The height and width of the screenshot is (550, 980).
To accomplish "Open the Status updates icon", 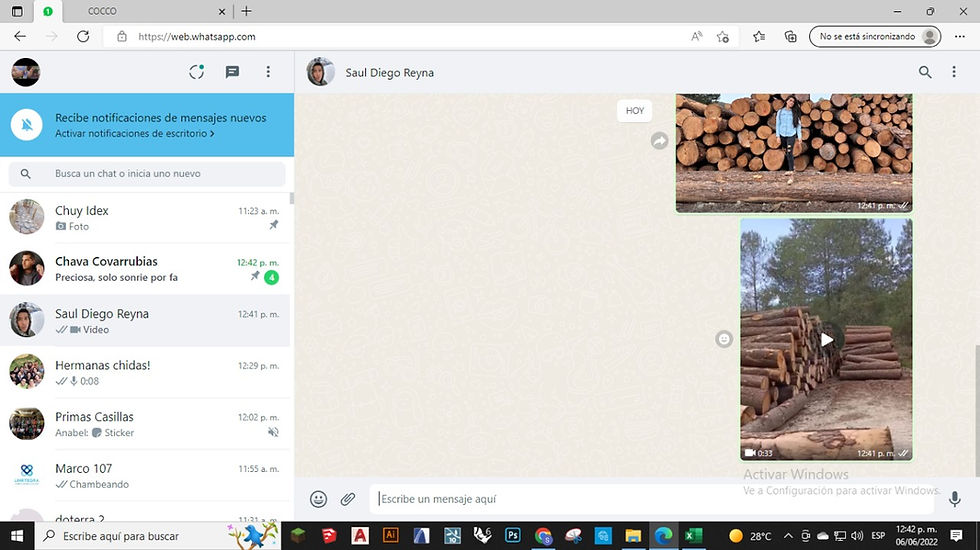I will (x=197, y=72).
